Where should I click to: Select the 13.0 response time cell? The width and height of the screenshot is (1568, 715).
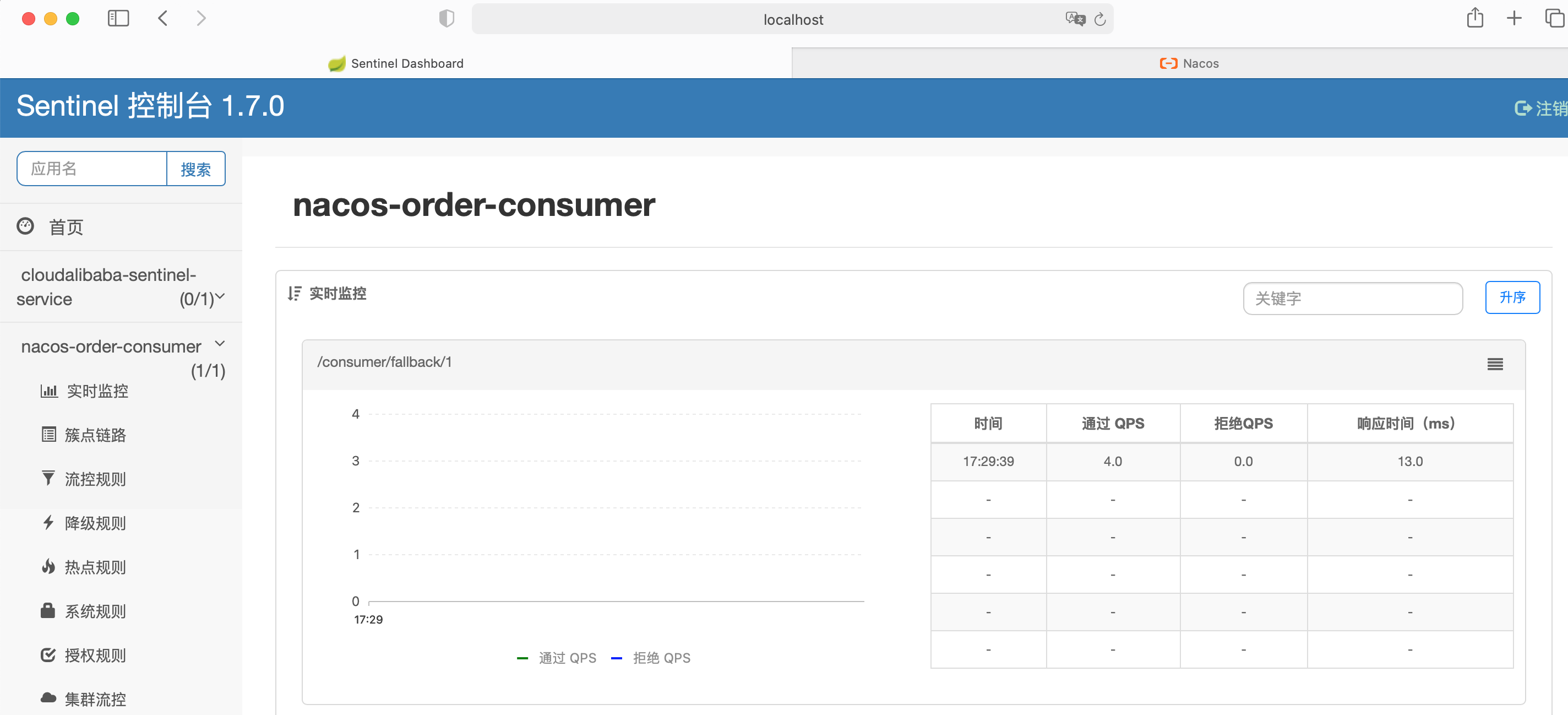[1410, 462]
